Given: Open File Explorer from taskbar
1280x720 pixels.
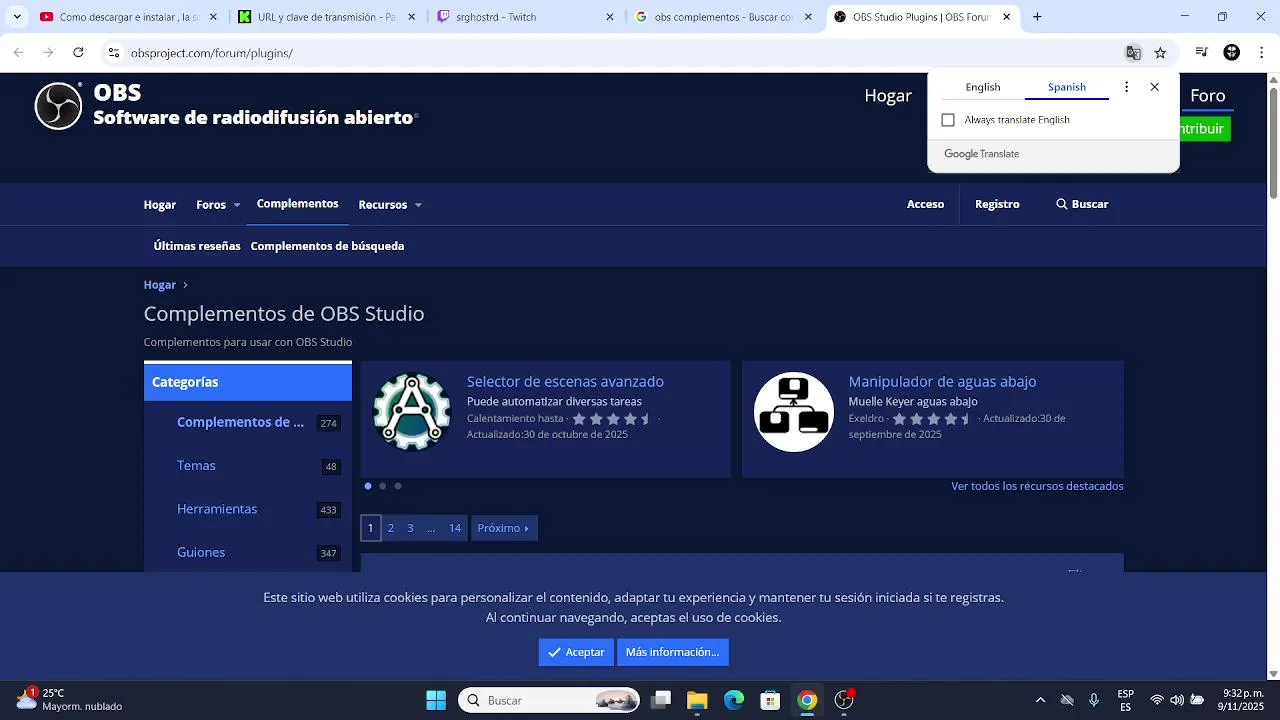Looking at the screenshot, I should point(697,700).
